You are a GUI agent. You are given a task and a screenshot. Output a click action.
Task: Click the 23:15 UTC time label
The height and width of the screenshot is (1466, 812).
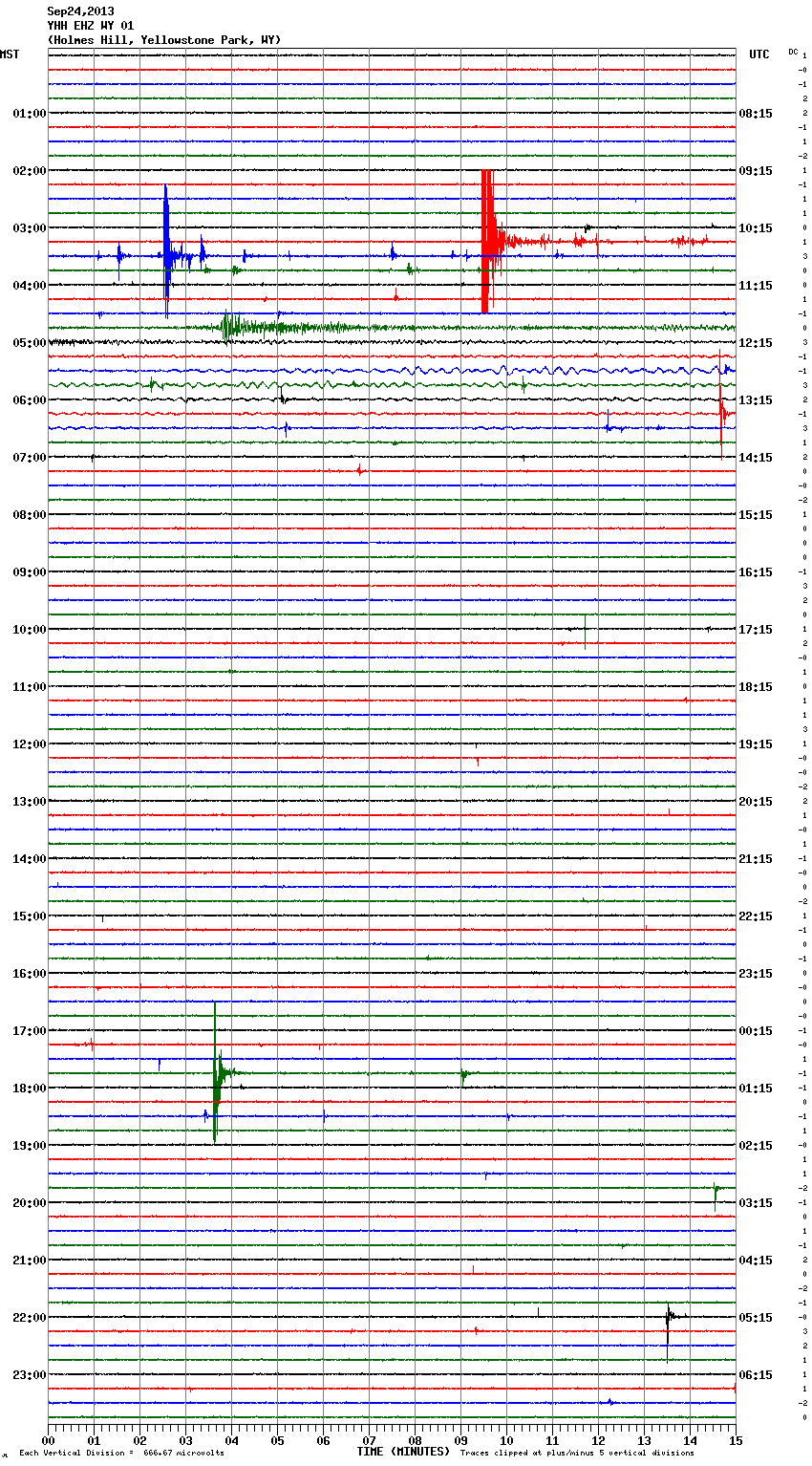point(756,974)
